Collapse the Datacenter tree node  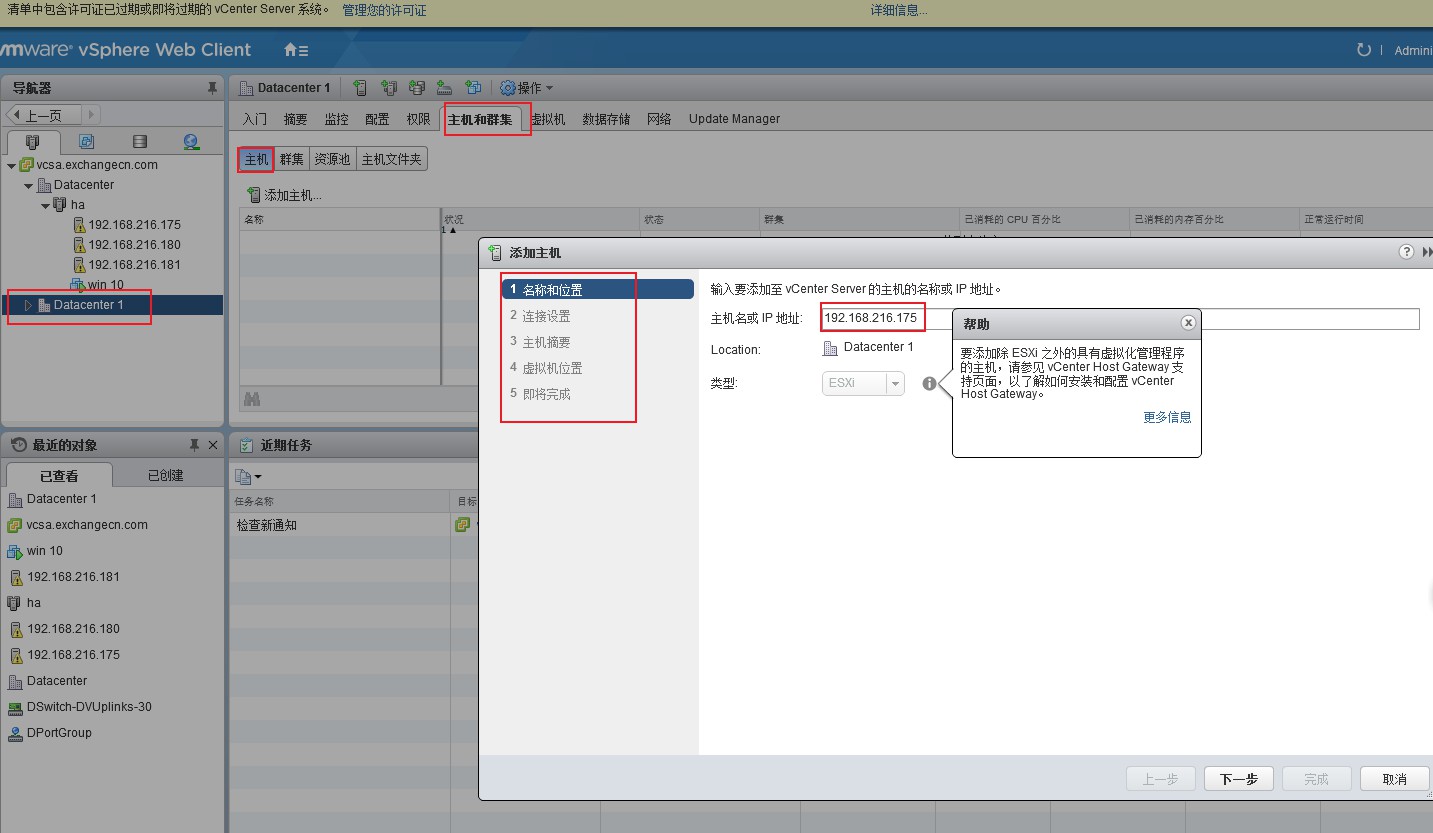pyautogui.click(x=29, y=185)
